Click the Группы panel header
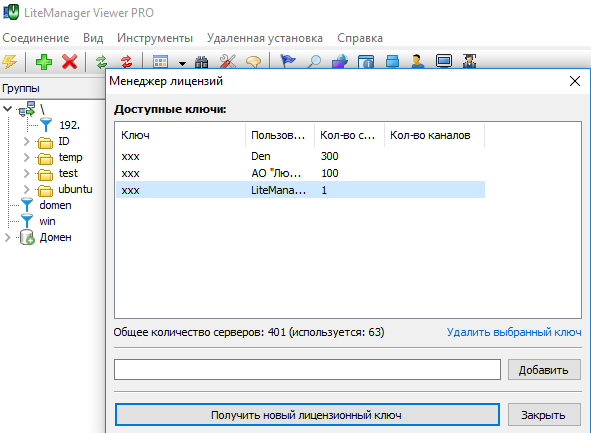Viewport: 591px width, 433px height. 52,89
